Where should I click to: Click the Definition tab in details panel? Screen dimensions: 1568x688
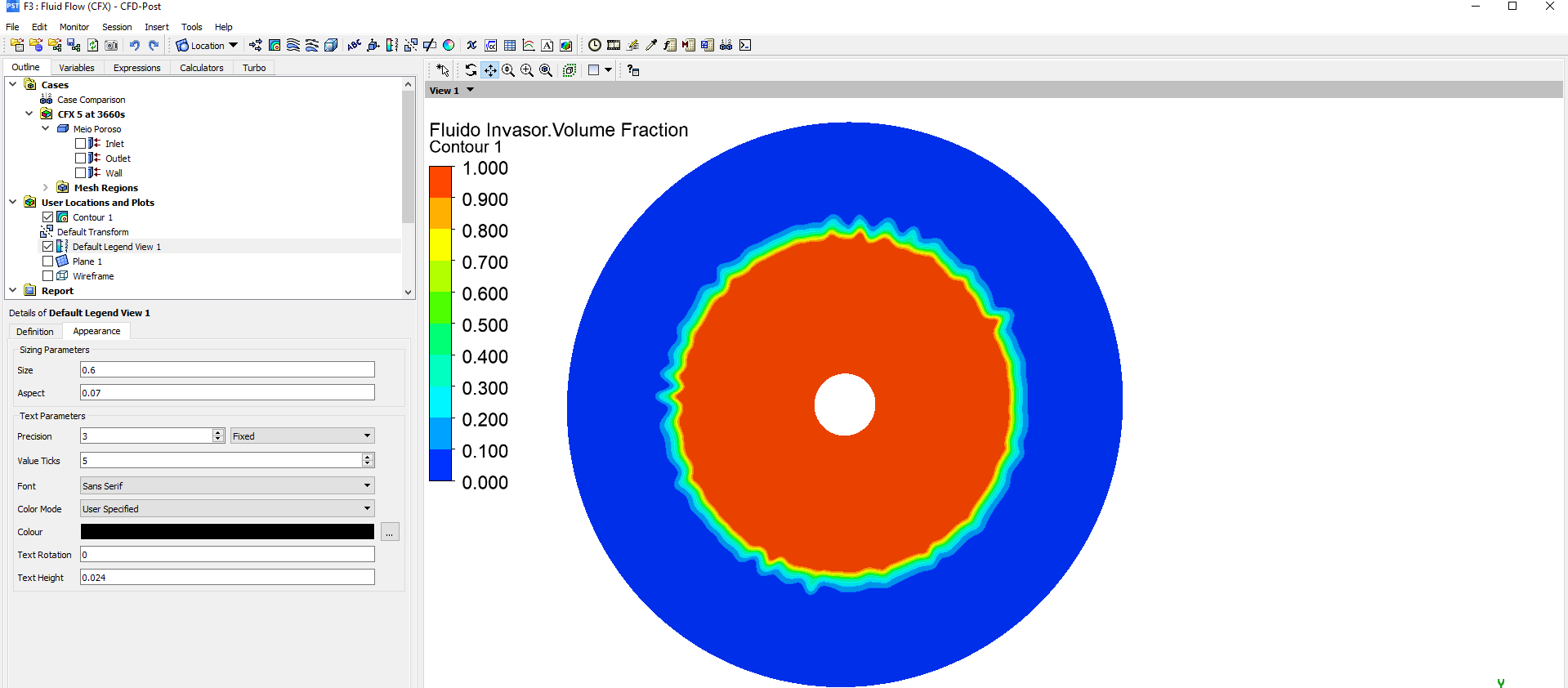(x=34, y=332)
